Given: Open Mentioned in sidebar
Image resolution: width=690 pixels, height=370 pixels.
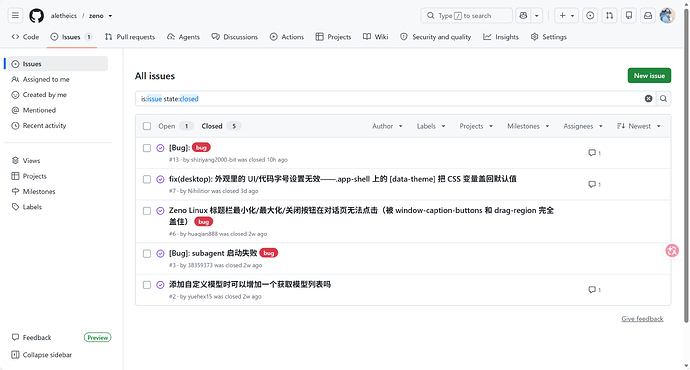Looking at the screenshot, I should click(58, 110).
